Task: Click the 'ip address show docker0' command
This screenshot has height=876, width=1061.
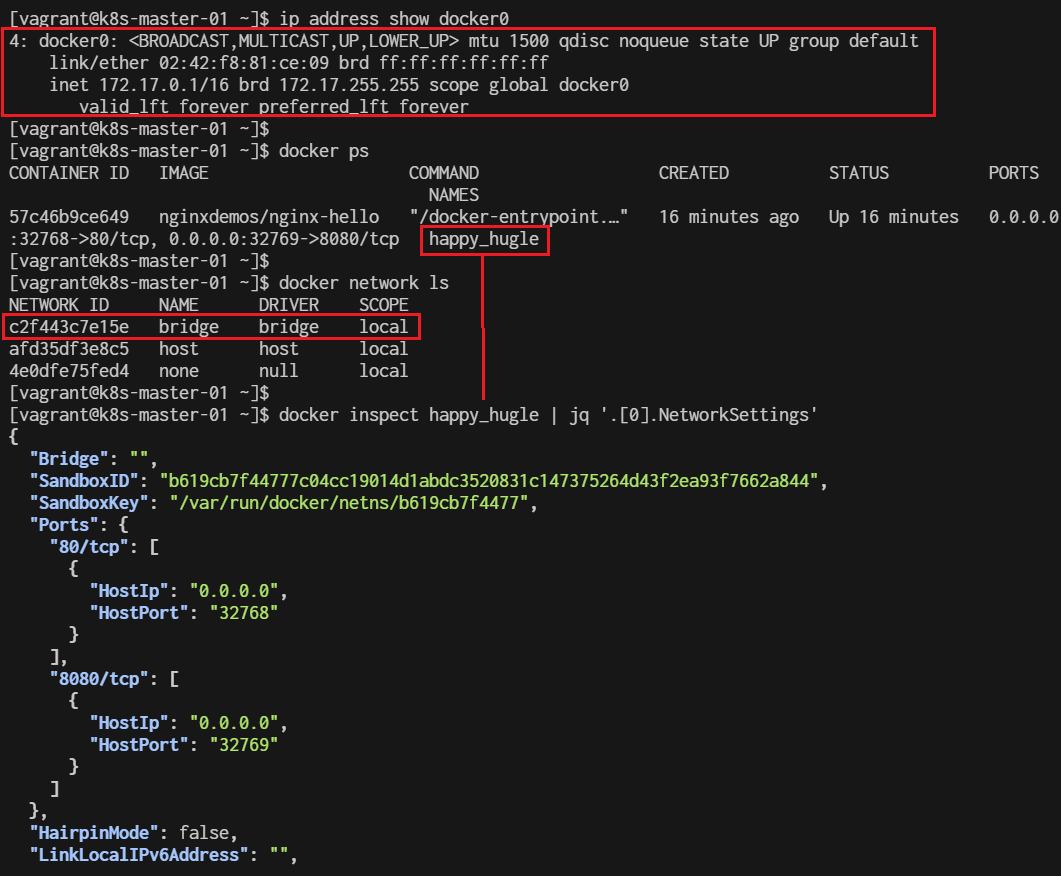Action: coord(394,18)
